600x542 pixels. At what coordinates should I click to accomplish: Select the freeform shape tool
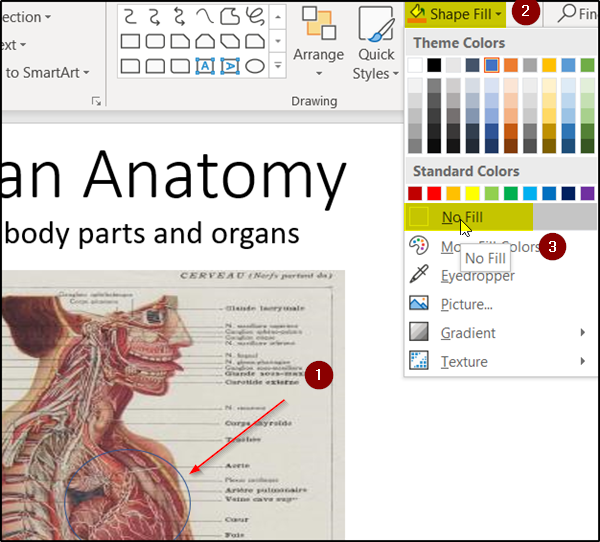click(230, 17)
